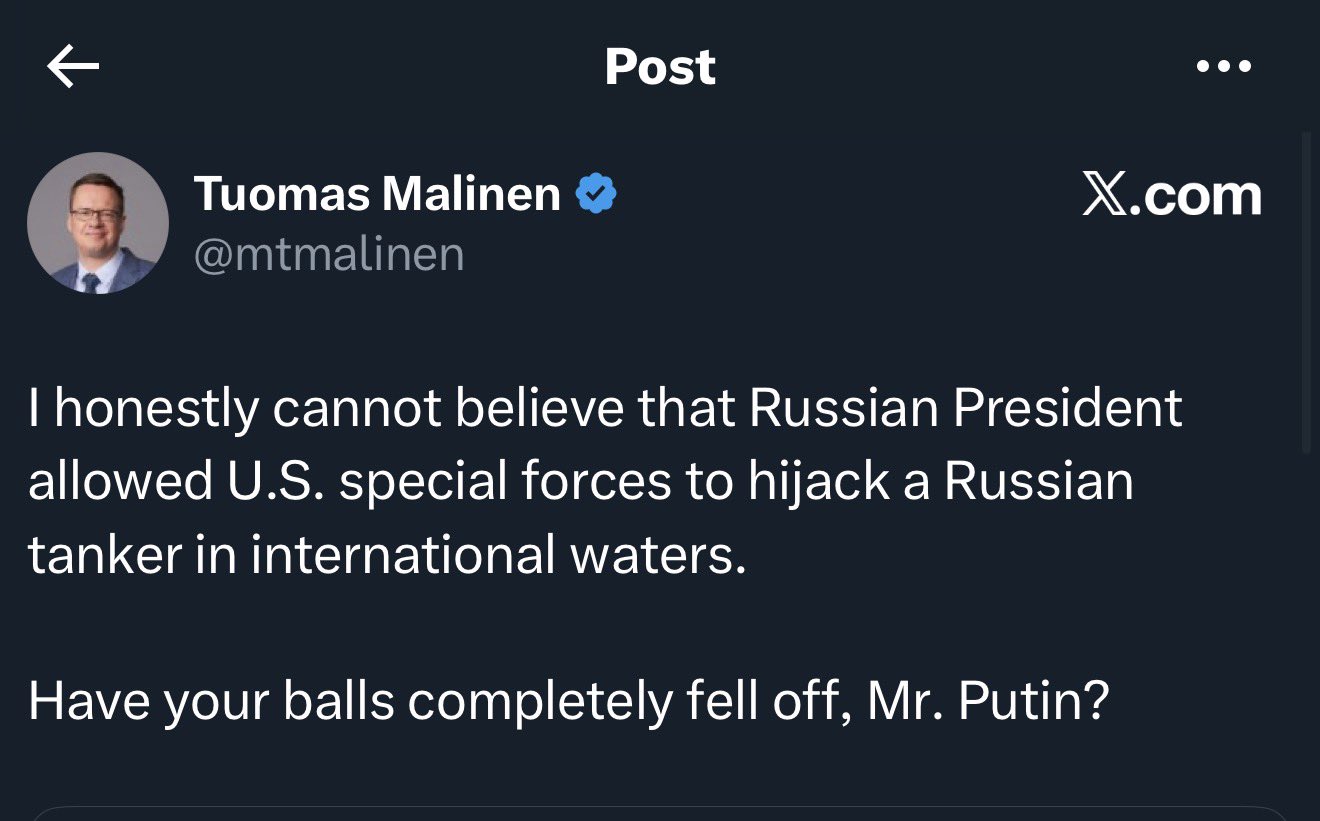1320x821 pixels.
Task: Open the embedded card below the post
Action: click(660, 813)
